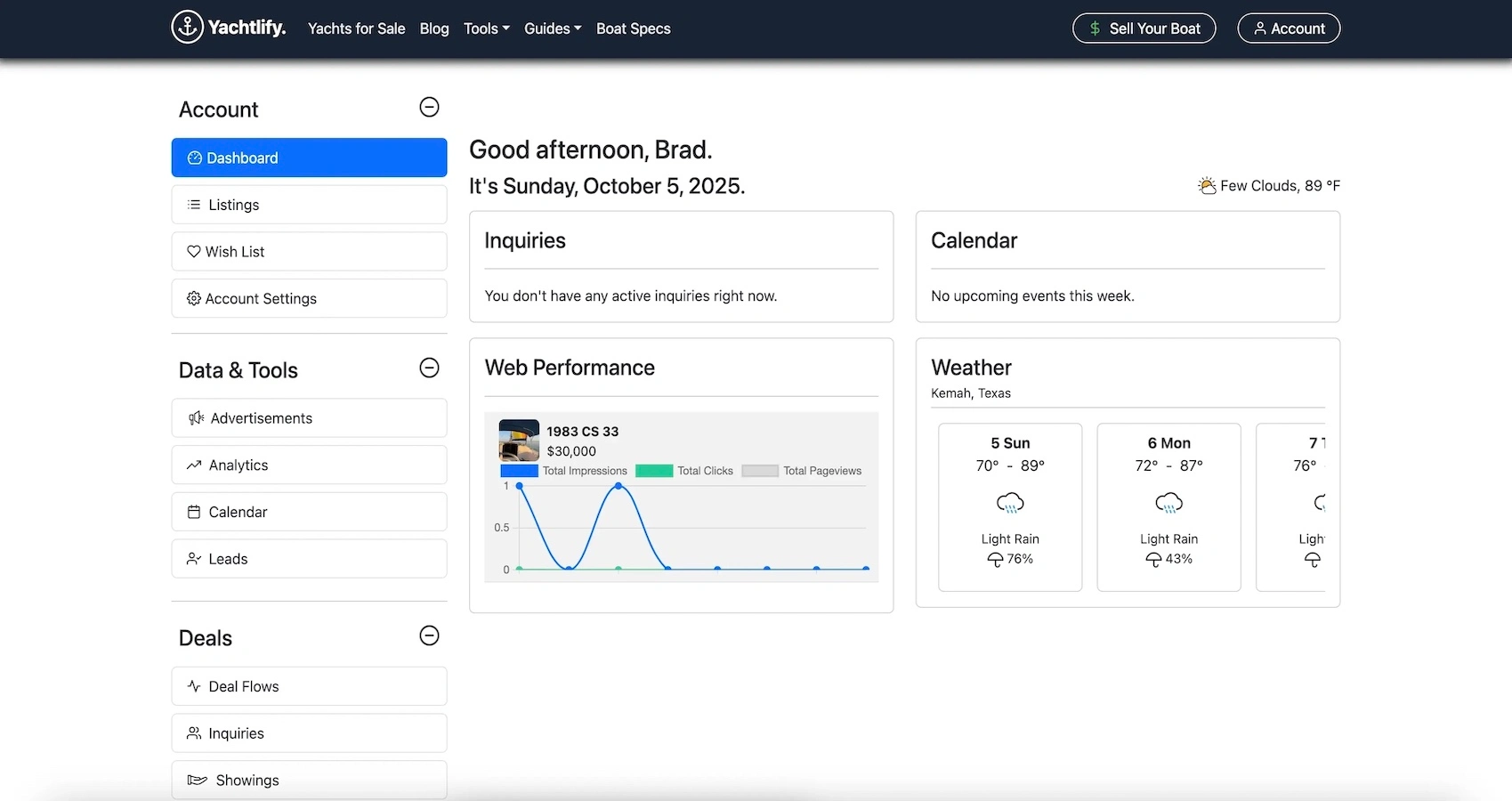Click the Yachtlify anchor logo icon
Viewport: 1512px width, 801px height.
click(x=187, y=28)
